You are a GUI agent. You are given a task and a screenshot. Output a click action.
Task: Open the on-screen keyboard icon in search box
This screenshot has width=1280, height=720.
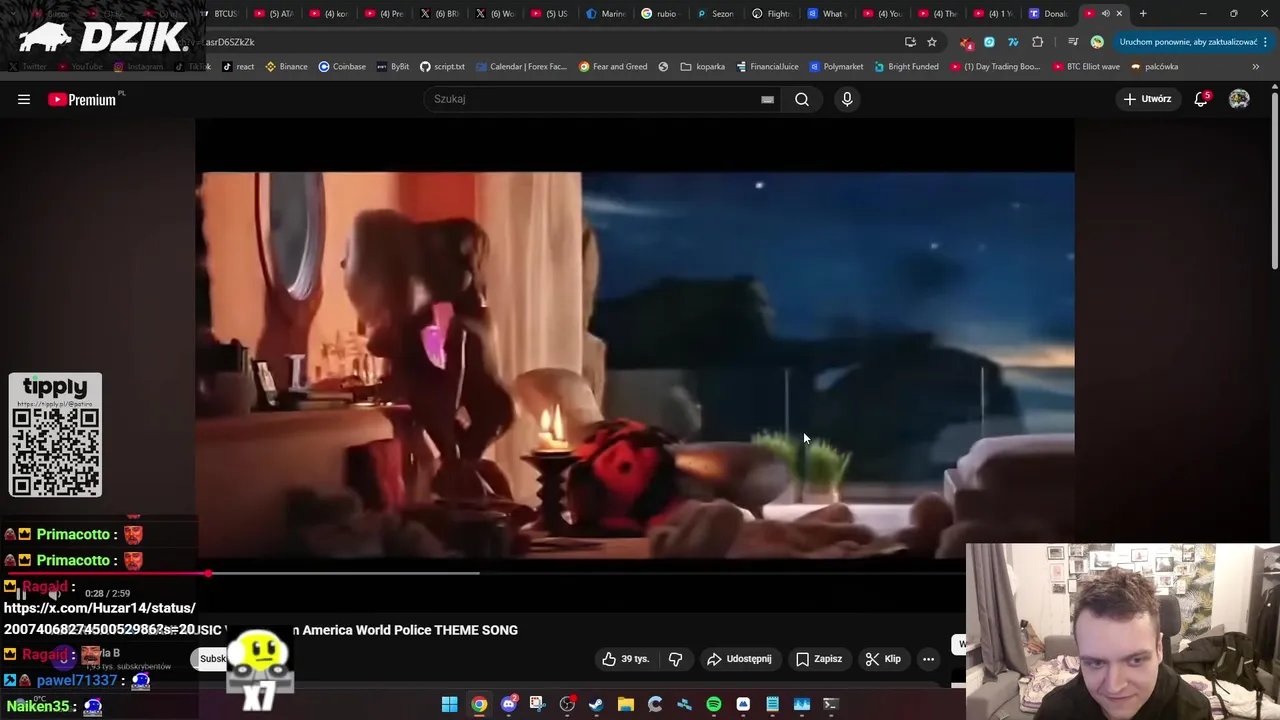click(767, 99)
